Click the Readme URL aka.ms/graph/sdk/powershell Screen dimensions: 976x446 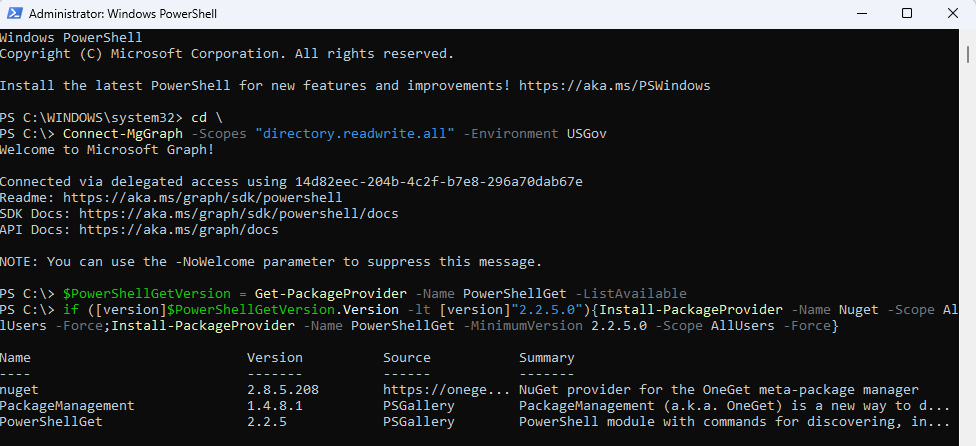(x=203, y=198)
